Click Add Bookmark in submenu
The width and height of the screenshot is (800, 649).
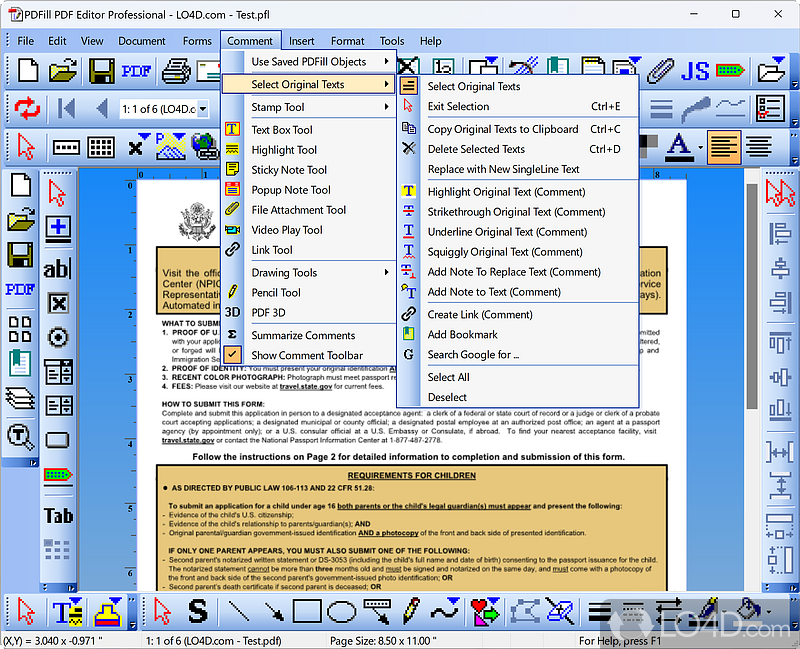[518, 334]
